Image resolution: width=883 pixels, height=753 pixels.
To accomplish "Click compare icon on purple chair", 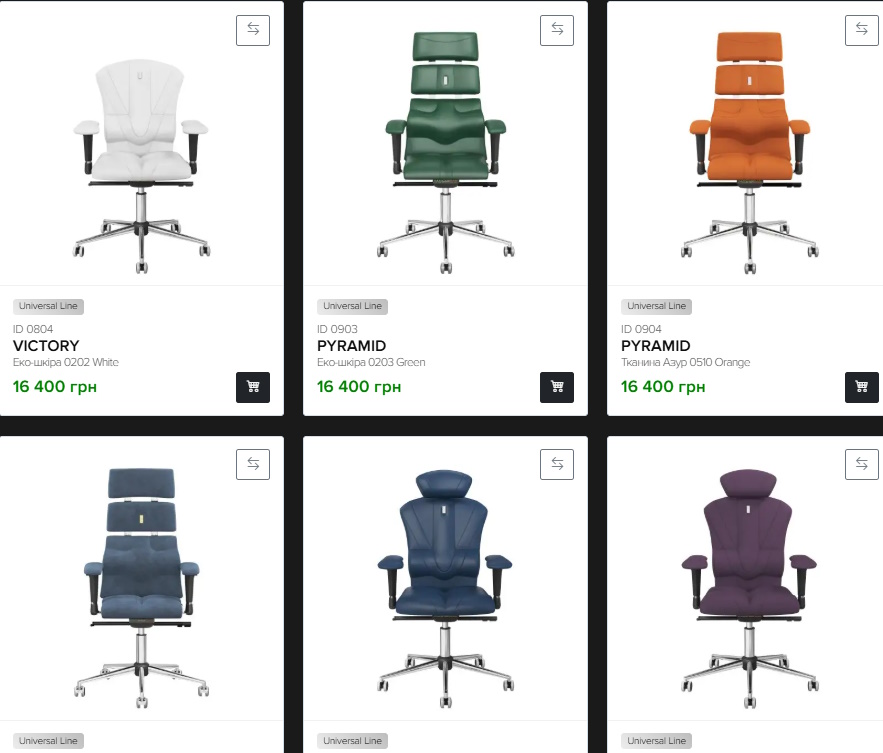I will point(862,464).
